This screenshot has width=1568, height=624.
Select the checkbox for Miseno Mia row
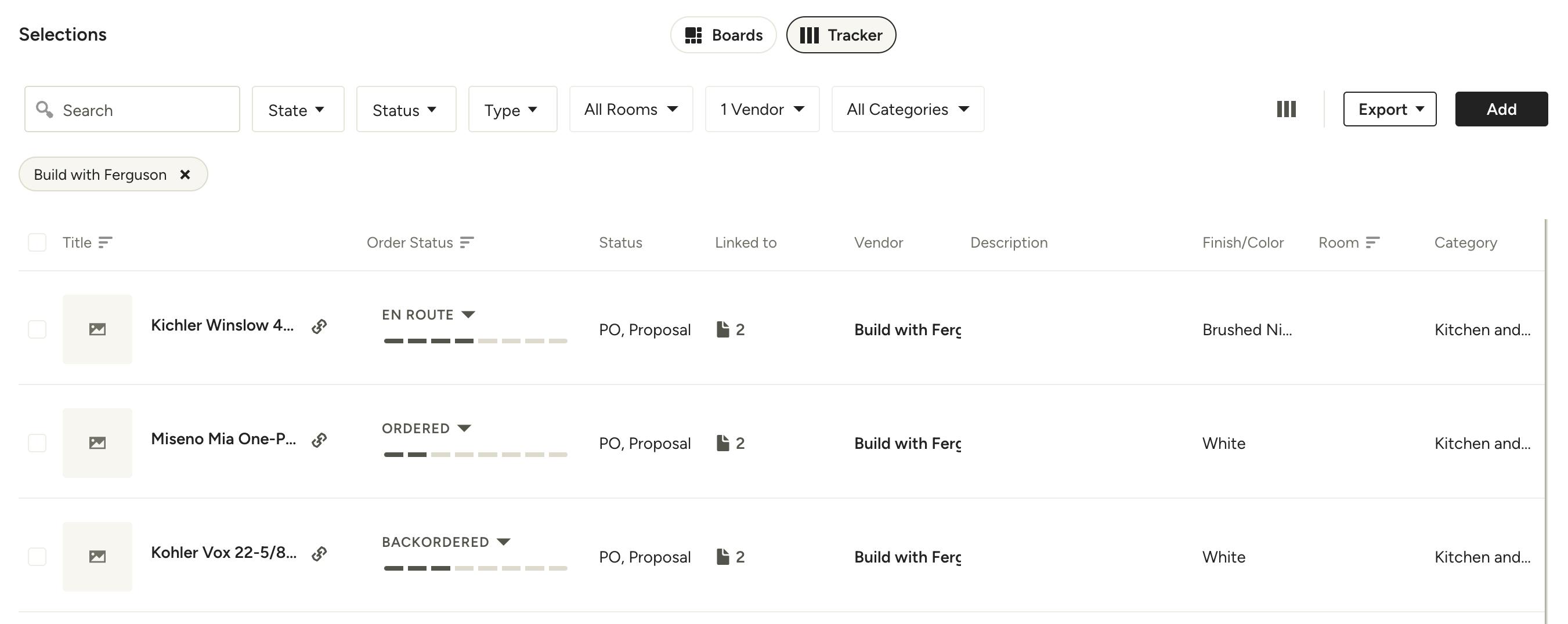[37, 442]
